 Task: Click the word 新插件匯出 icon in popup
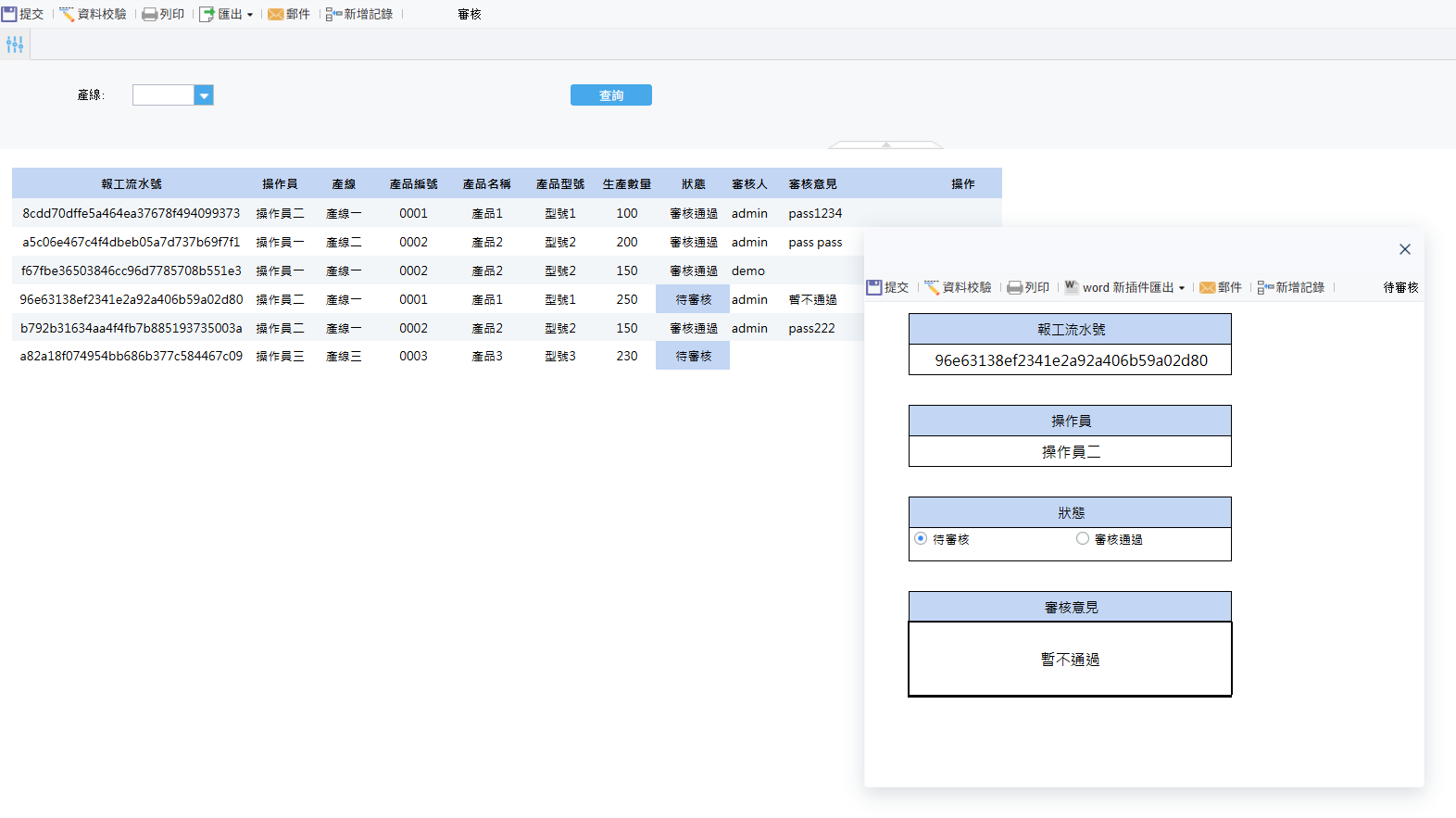(x=1072, y=287)
